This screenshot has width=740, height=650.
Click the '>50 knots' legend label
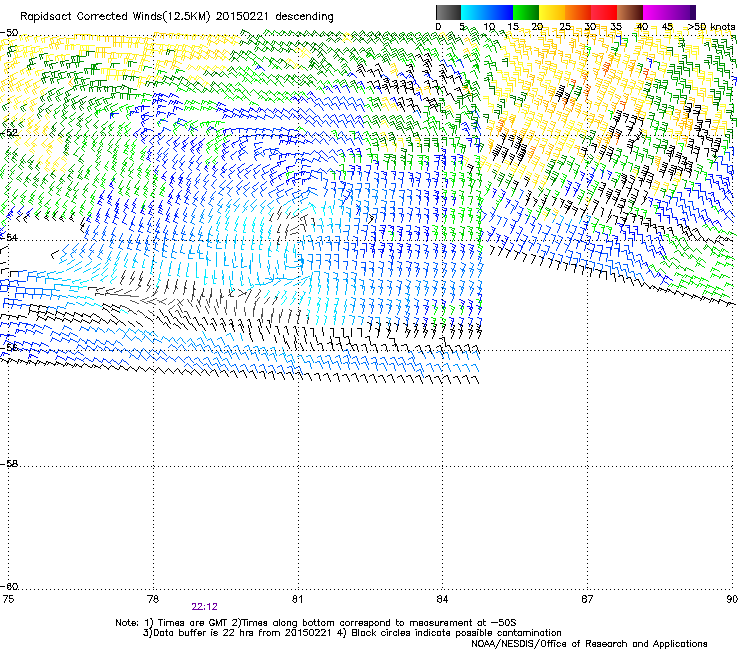(x=711, y=27)
